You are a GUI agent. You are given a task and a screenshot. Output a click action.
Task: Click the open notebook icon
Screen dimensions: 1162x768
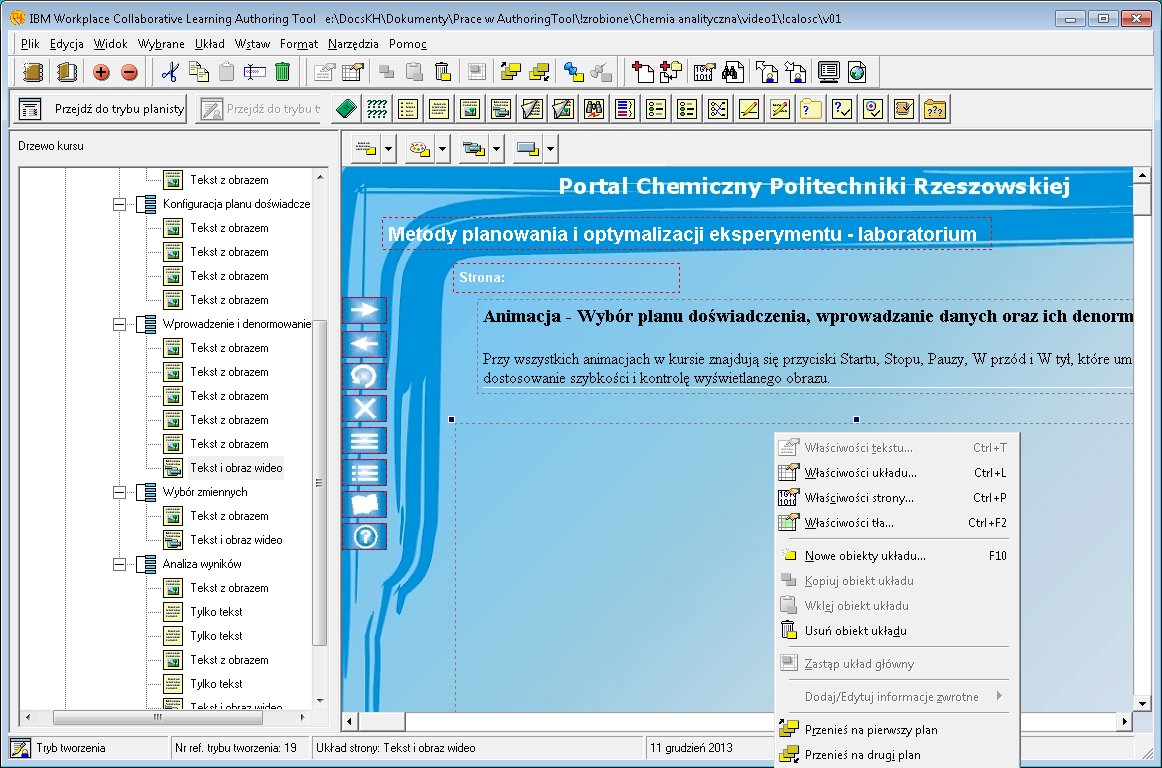tap(67, 72)
